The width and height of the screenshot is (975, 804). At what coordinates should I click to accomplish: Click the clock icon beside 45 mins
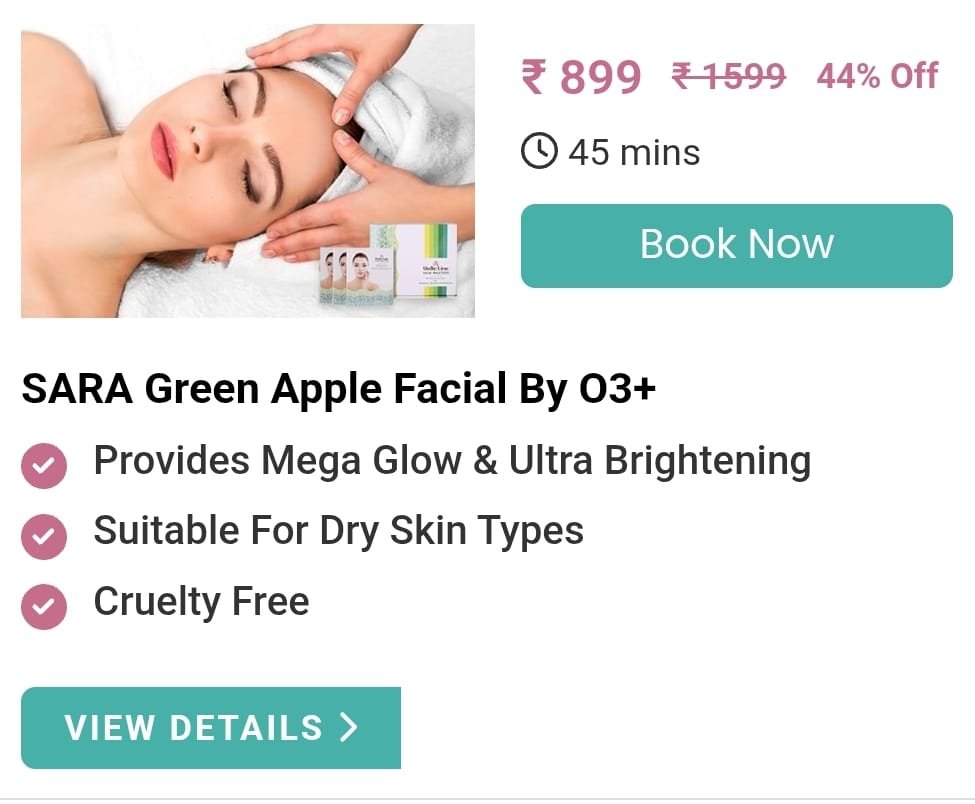coord(539,151)
